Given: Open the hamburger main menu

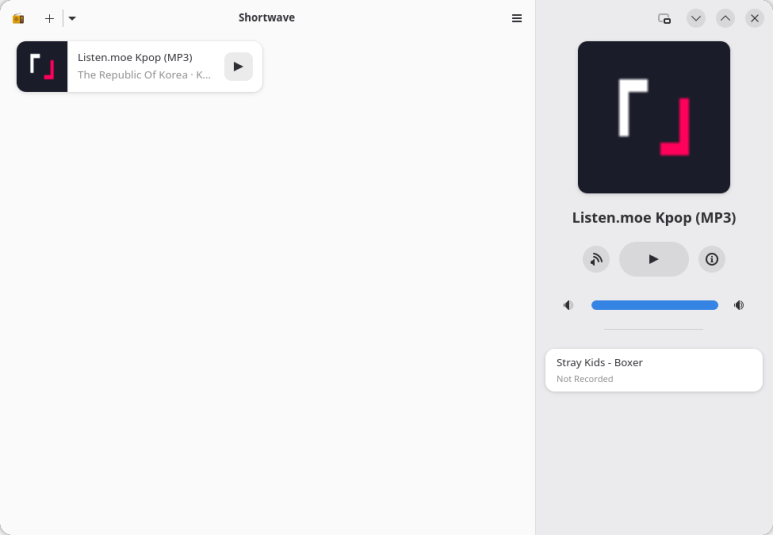Looking at the screenshot, I should click(517, 18).
